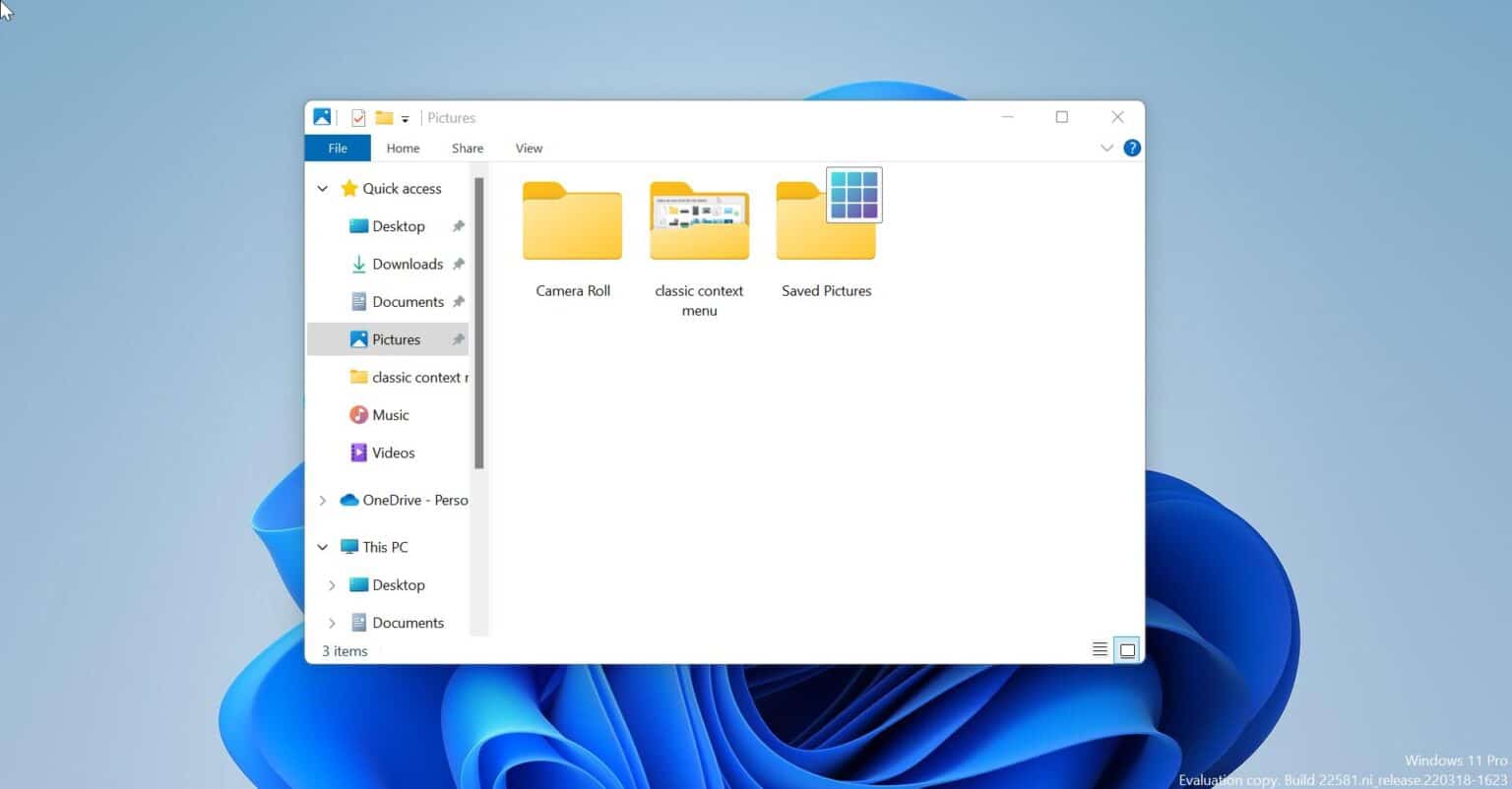Select Documents under Quick access
This screenshot has width=1512, height=789.
point(408,302)
